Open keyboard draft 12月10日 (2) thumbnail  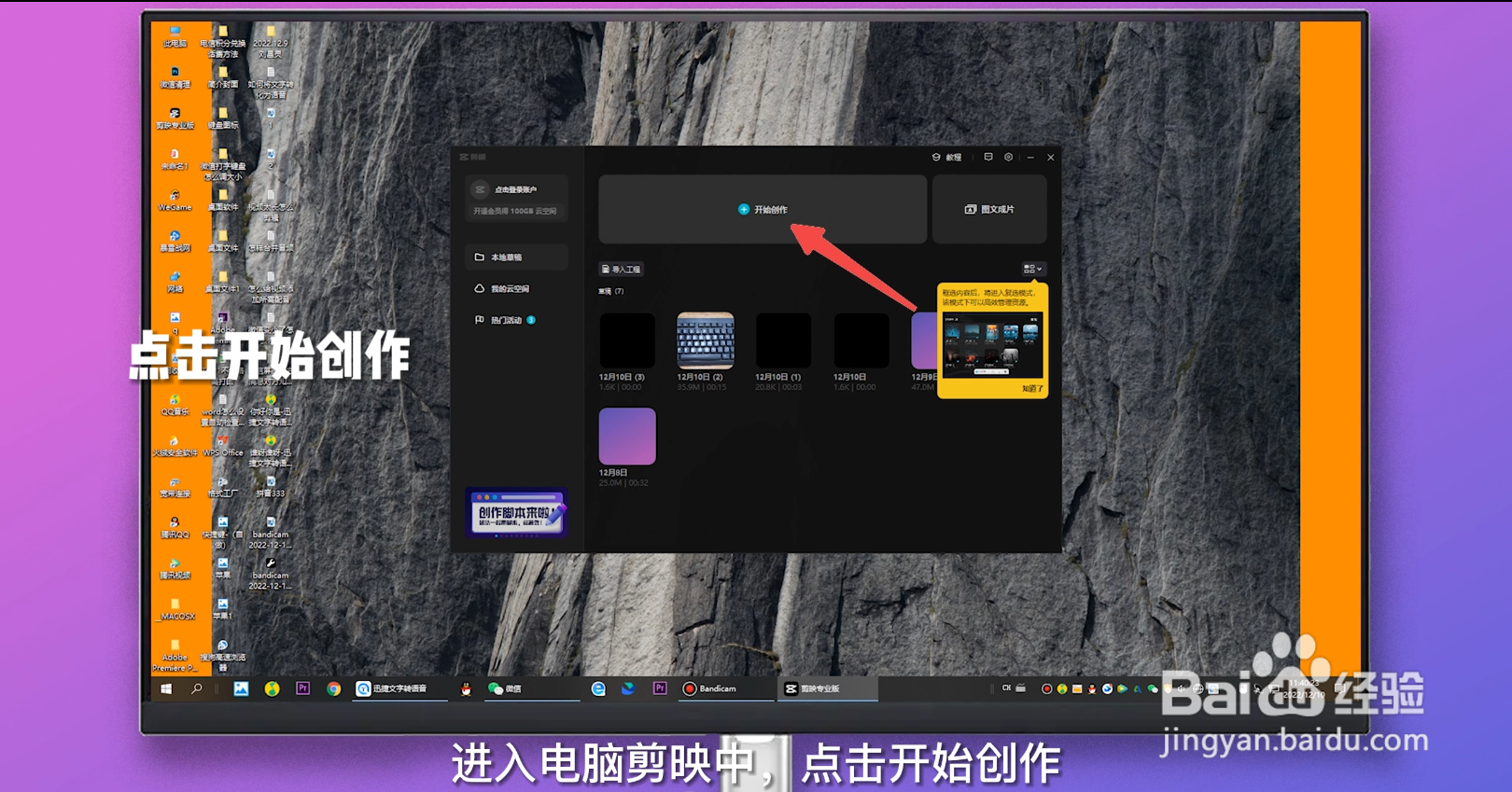pos(706,340)
